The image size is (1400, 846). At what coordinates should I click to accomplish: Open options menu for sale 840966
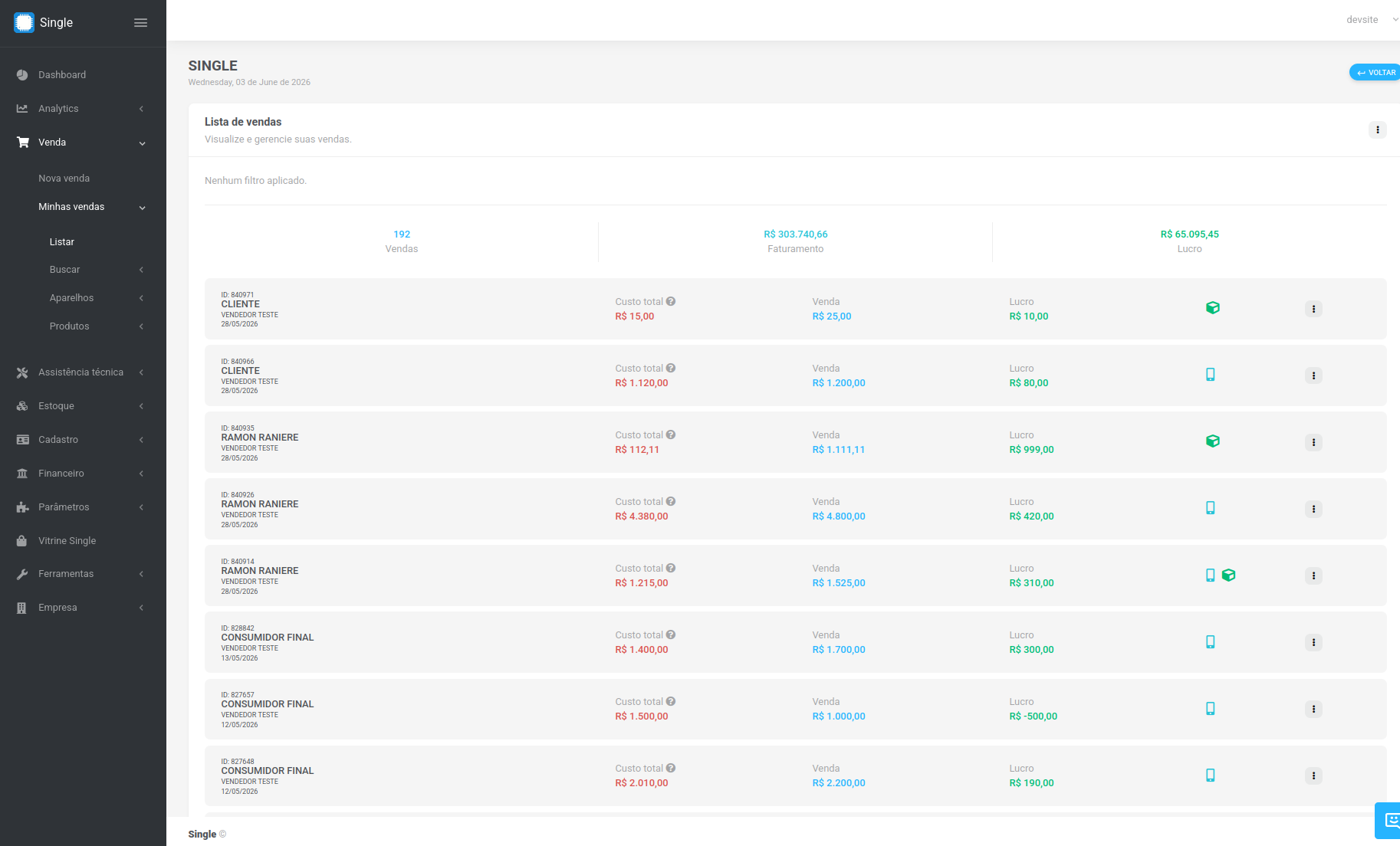pyautogui.click(x=1313, y=375)
